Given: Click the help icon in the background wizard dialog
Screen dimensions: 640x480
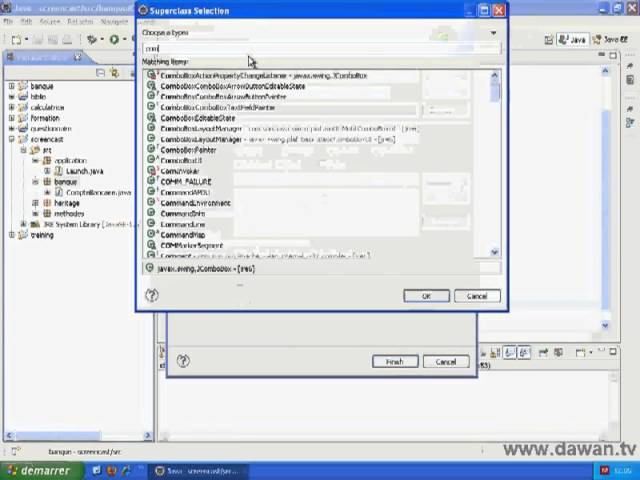Looking at the screenshot, I should (183, 361).
